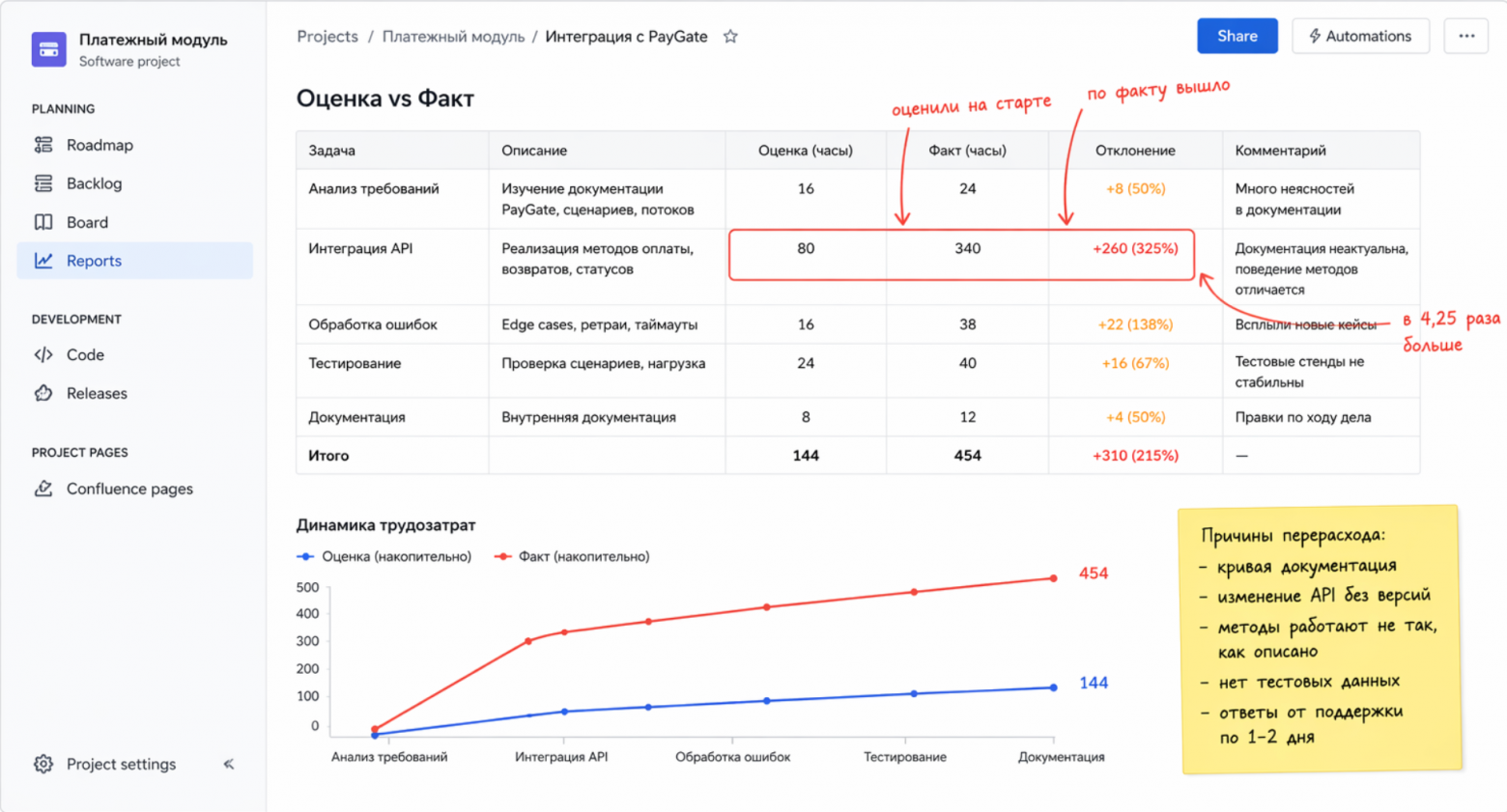Viewport: 1507px width, 812px height.
Task: Open the three-dot options menu
Action: (1465, 36)
